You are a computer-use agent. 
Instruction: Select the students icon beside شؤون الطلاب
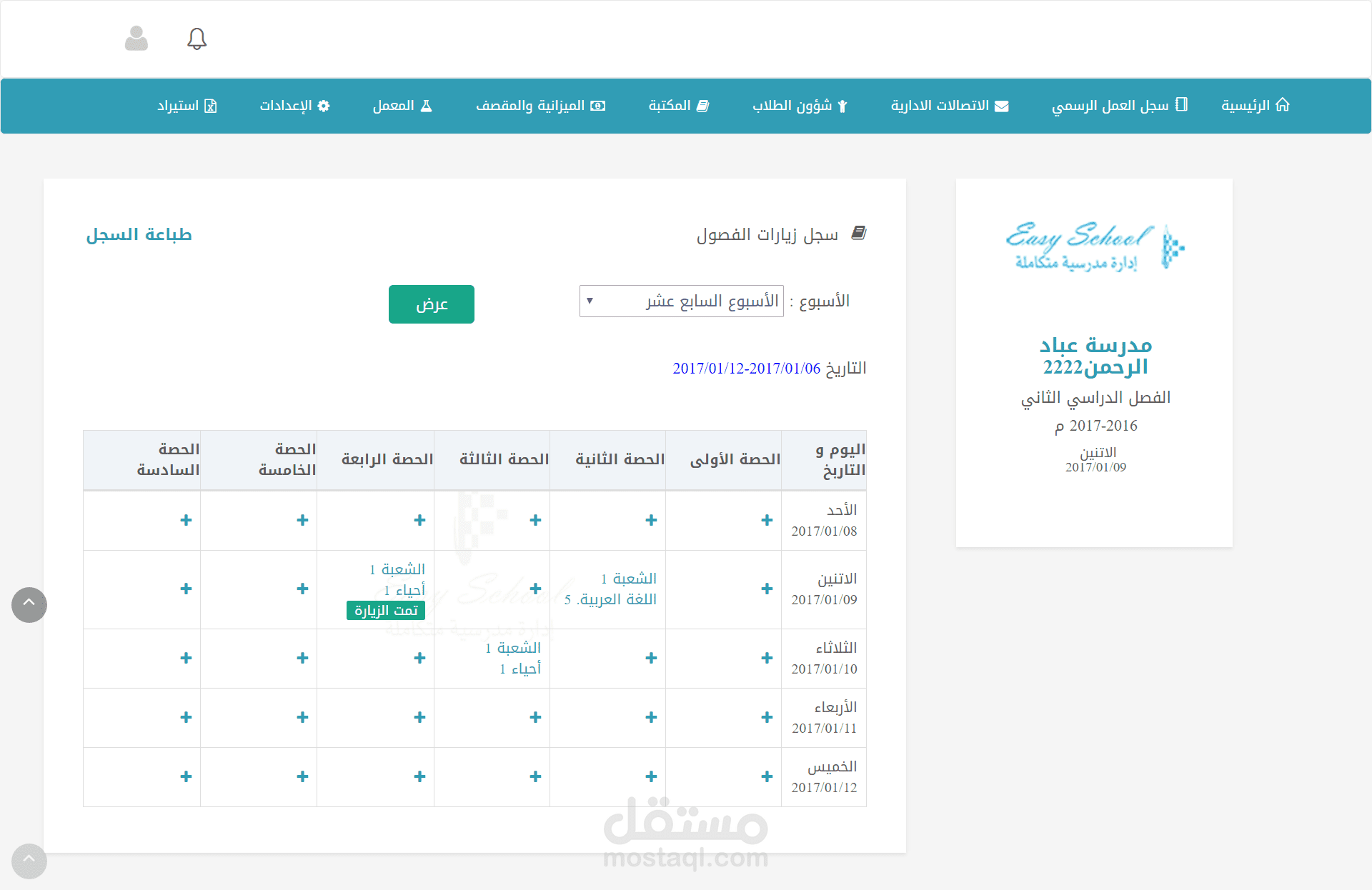[843, 106]
